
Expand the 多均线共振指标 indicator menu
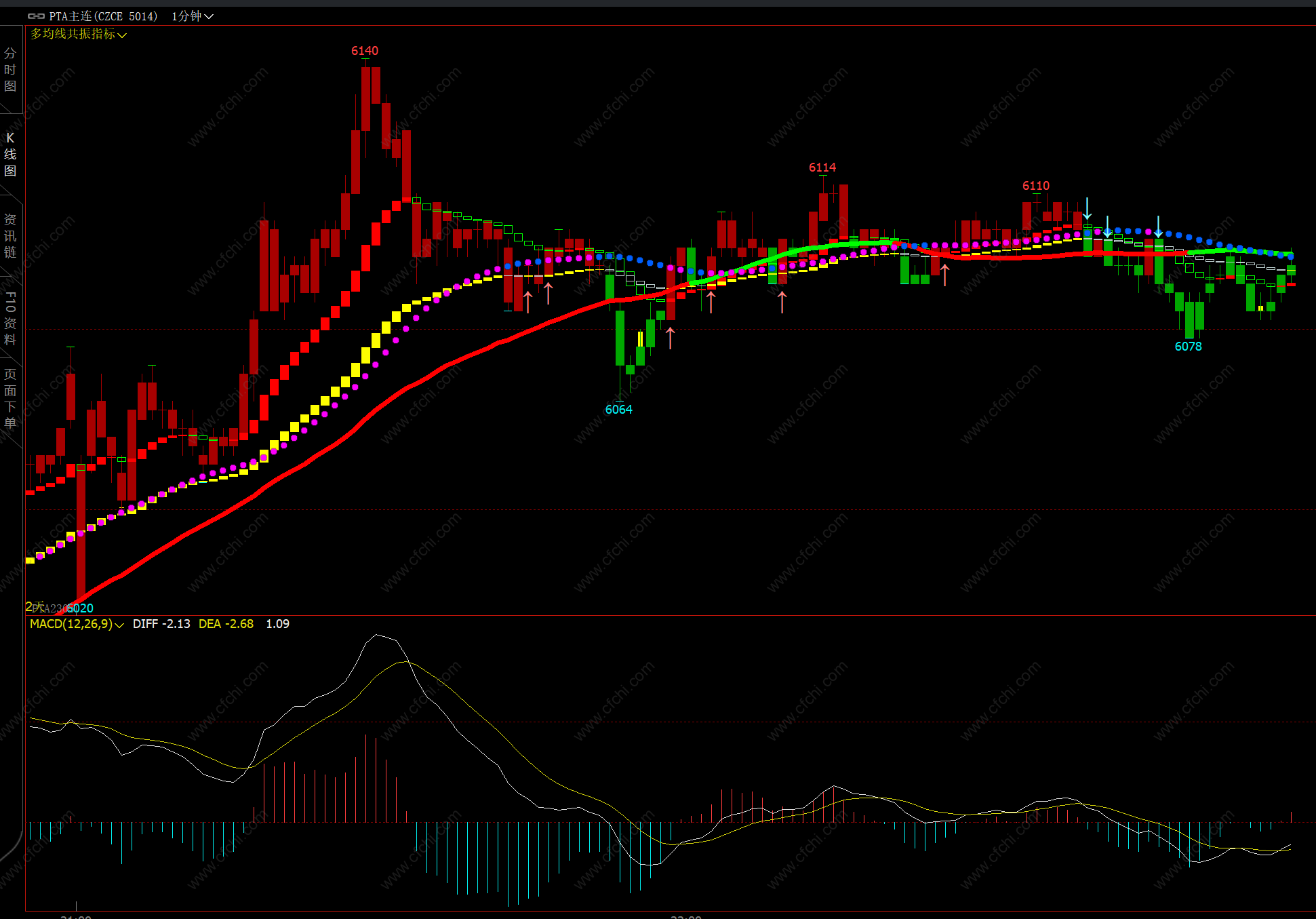(x=78, y=34)
